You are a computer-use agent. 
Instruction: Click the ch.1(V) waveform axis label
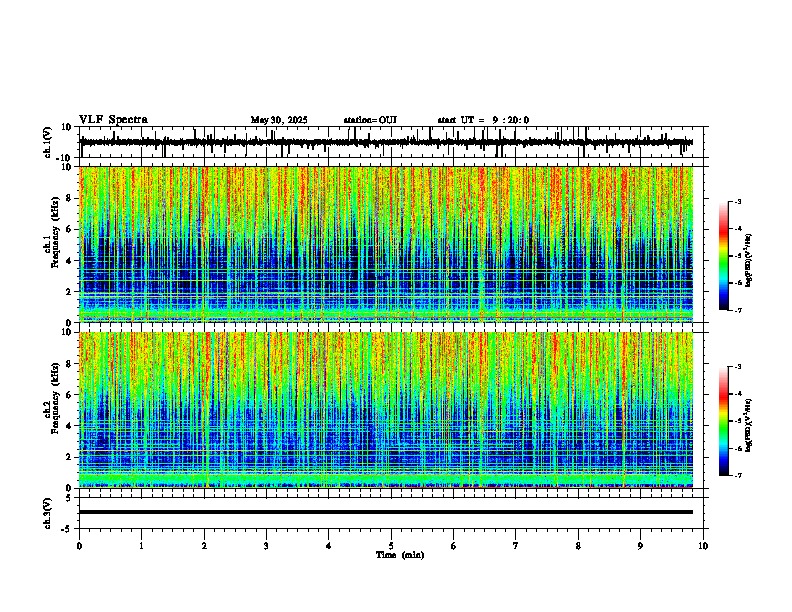(x=48, y=142)
